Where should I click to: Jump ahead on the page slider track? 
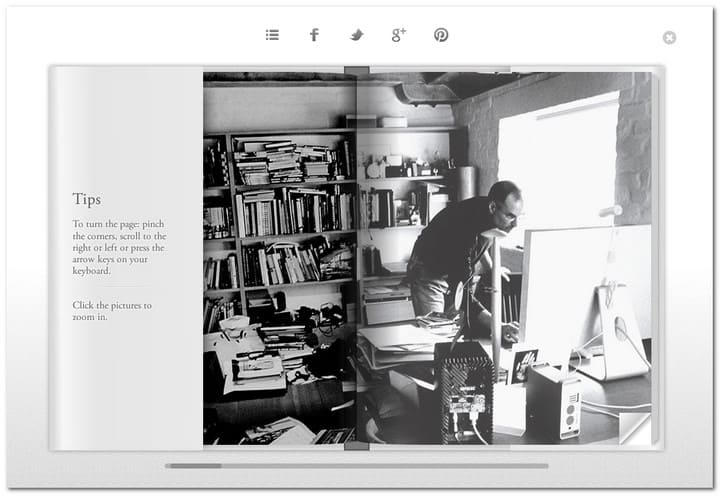400,465
